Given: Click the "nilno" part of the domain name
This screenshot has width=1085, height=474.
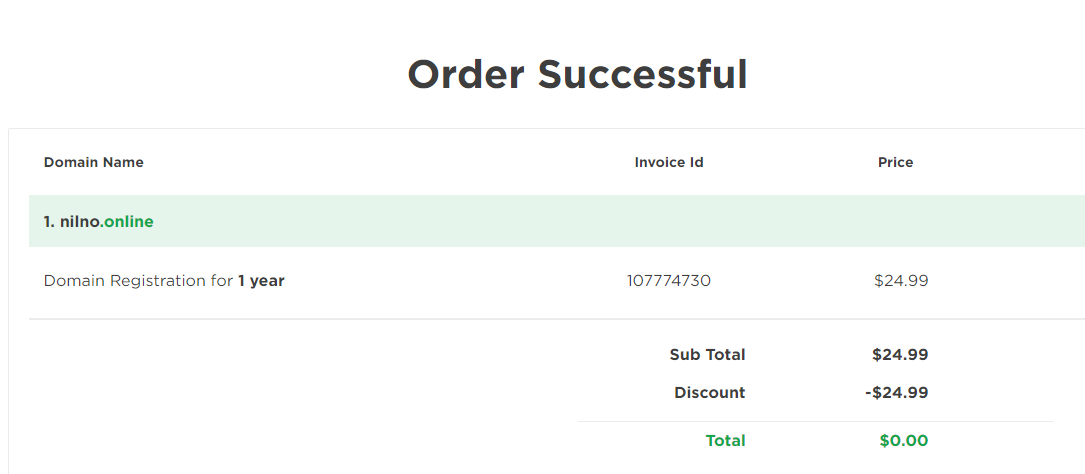Looking at the screenshot, I should tap(82, 221).
